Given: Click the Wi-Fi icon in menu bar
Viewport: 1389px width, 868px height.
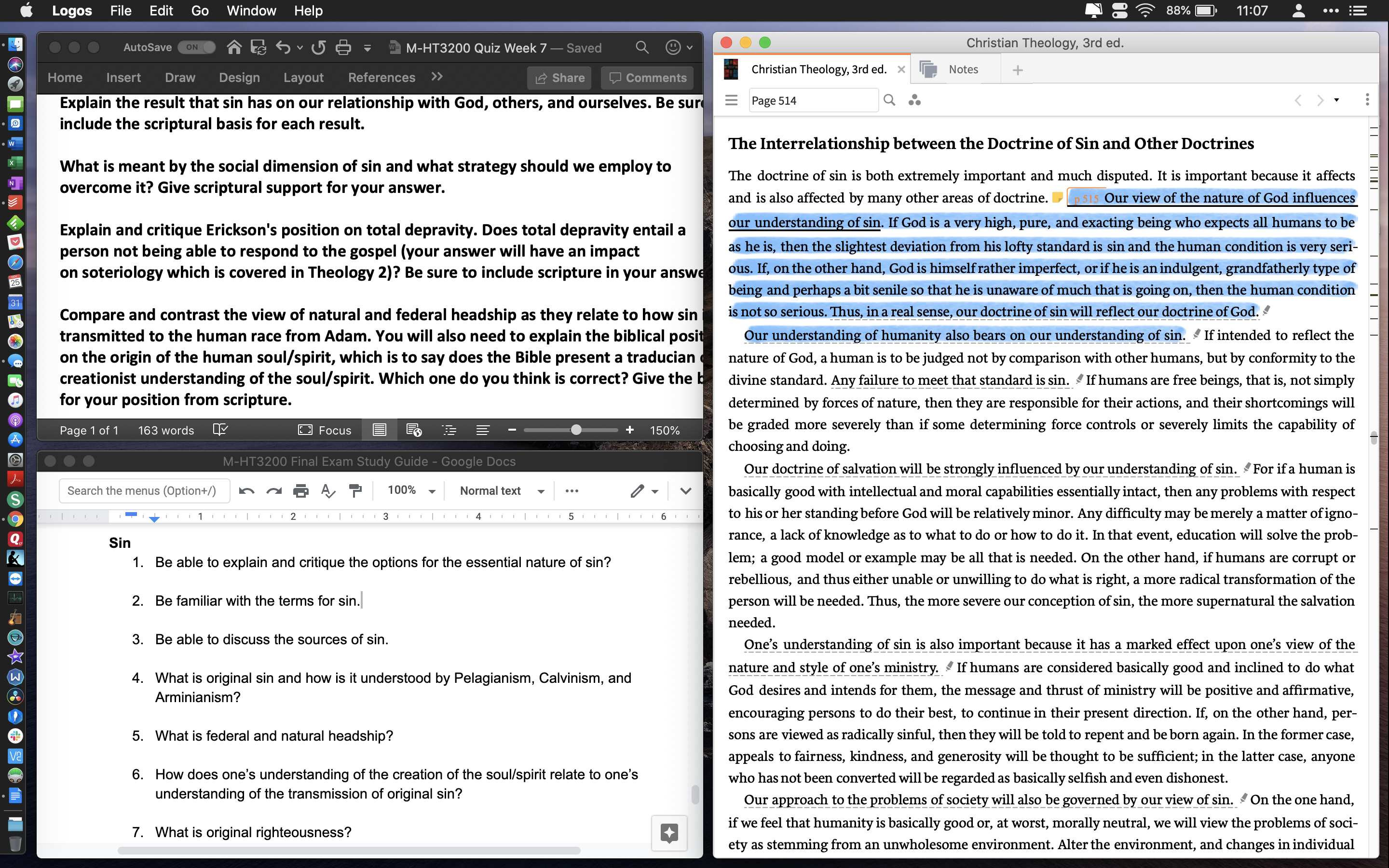Looking at the screenshot, I should [x=1145, y=11].
